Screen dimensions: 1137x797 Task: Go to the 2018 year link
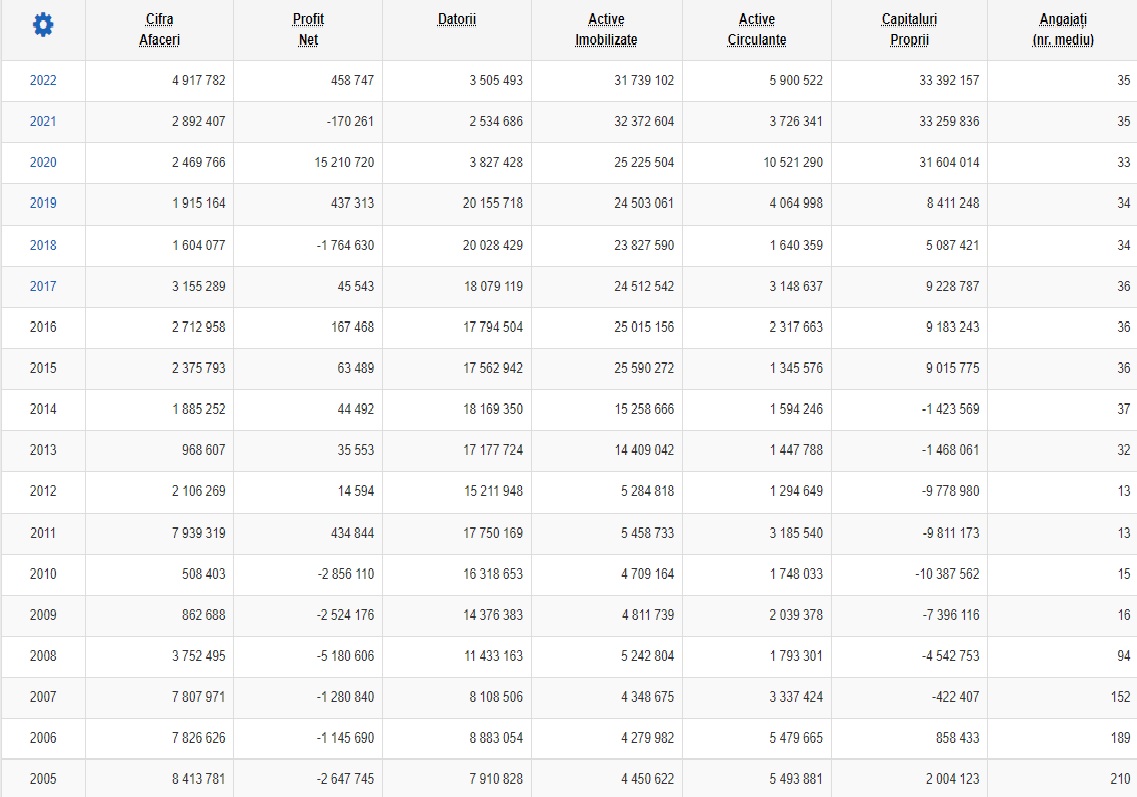pyautogui.click(x=43, y=245)
